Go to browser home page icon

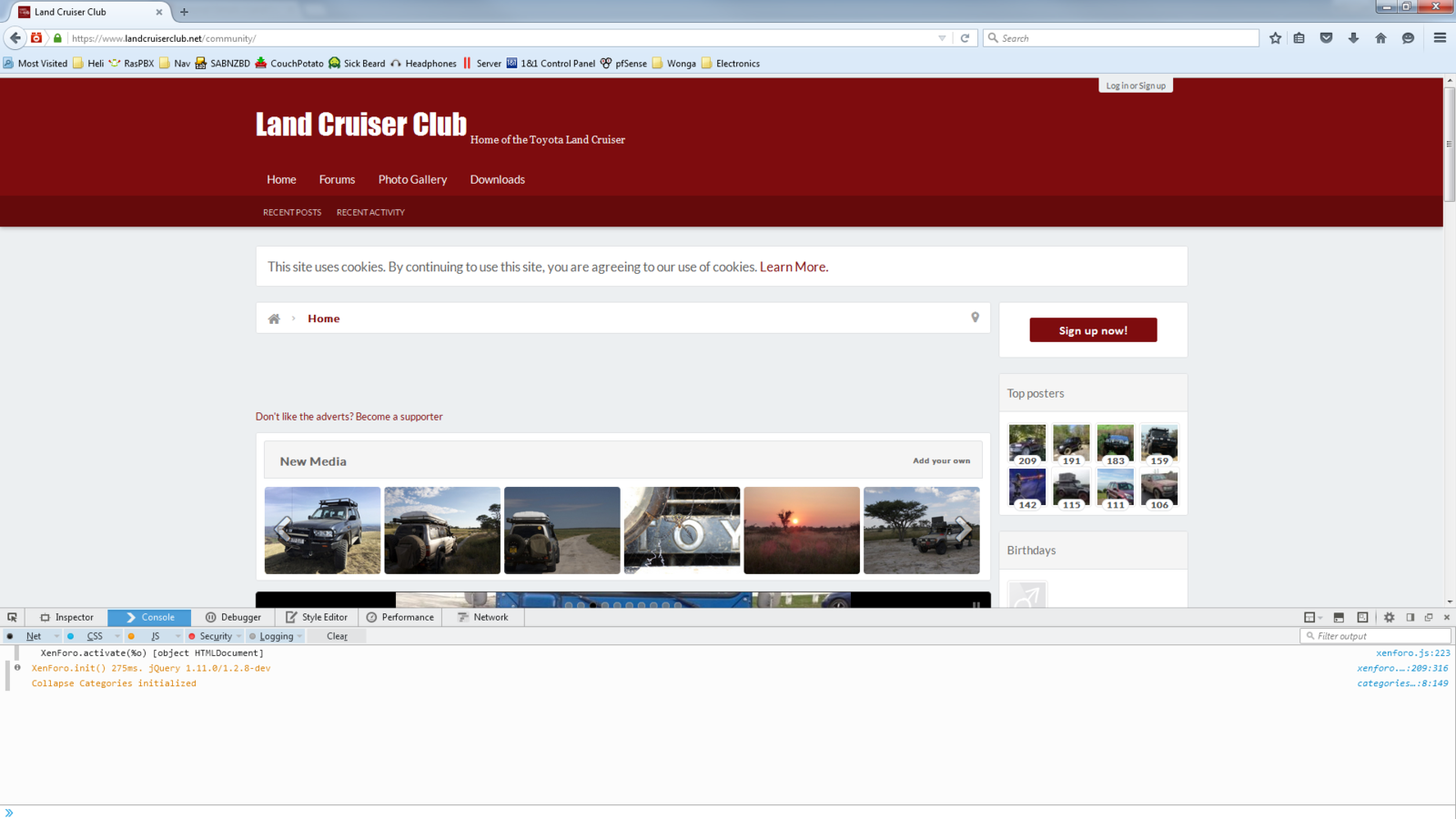click(1380, 38)
